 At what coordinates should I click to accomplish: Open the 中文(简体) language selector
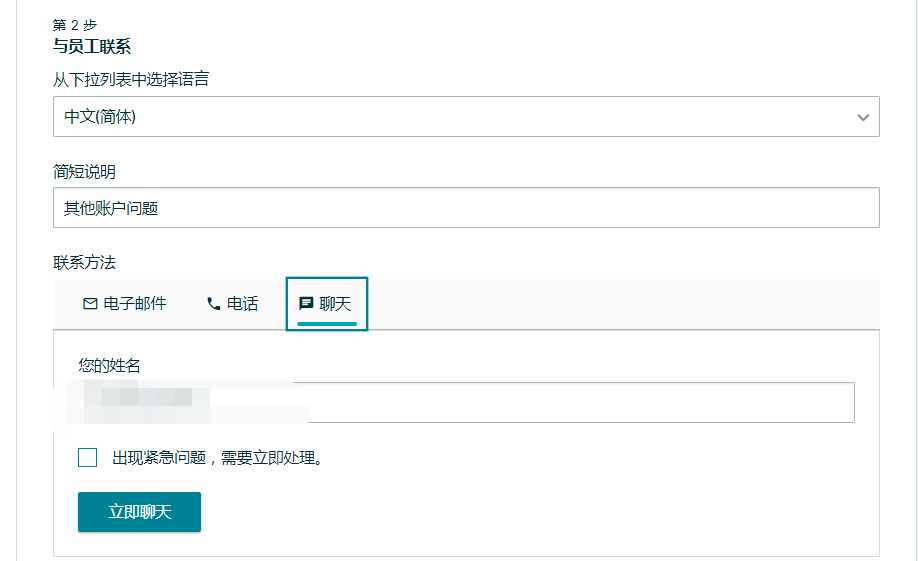click(x=466, y=117)
